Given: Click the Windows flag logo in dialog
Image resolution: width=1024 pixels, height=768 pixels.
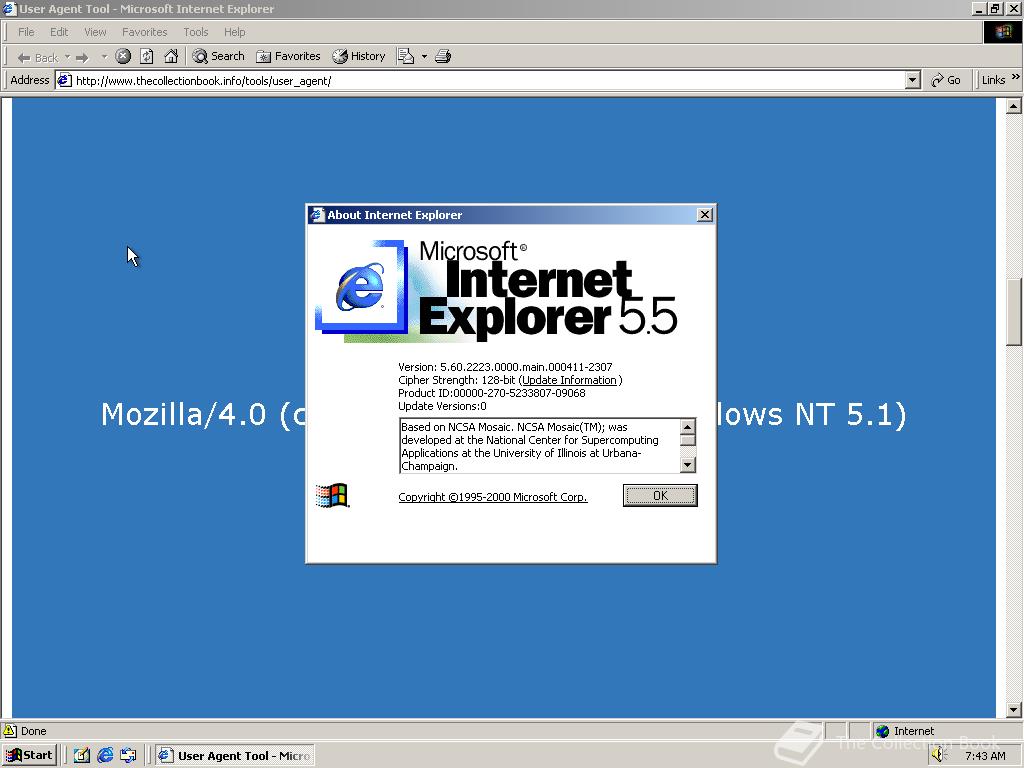Looking at the screenshot, I should pos(332,496).
